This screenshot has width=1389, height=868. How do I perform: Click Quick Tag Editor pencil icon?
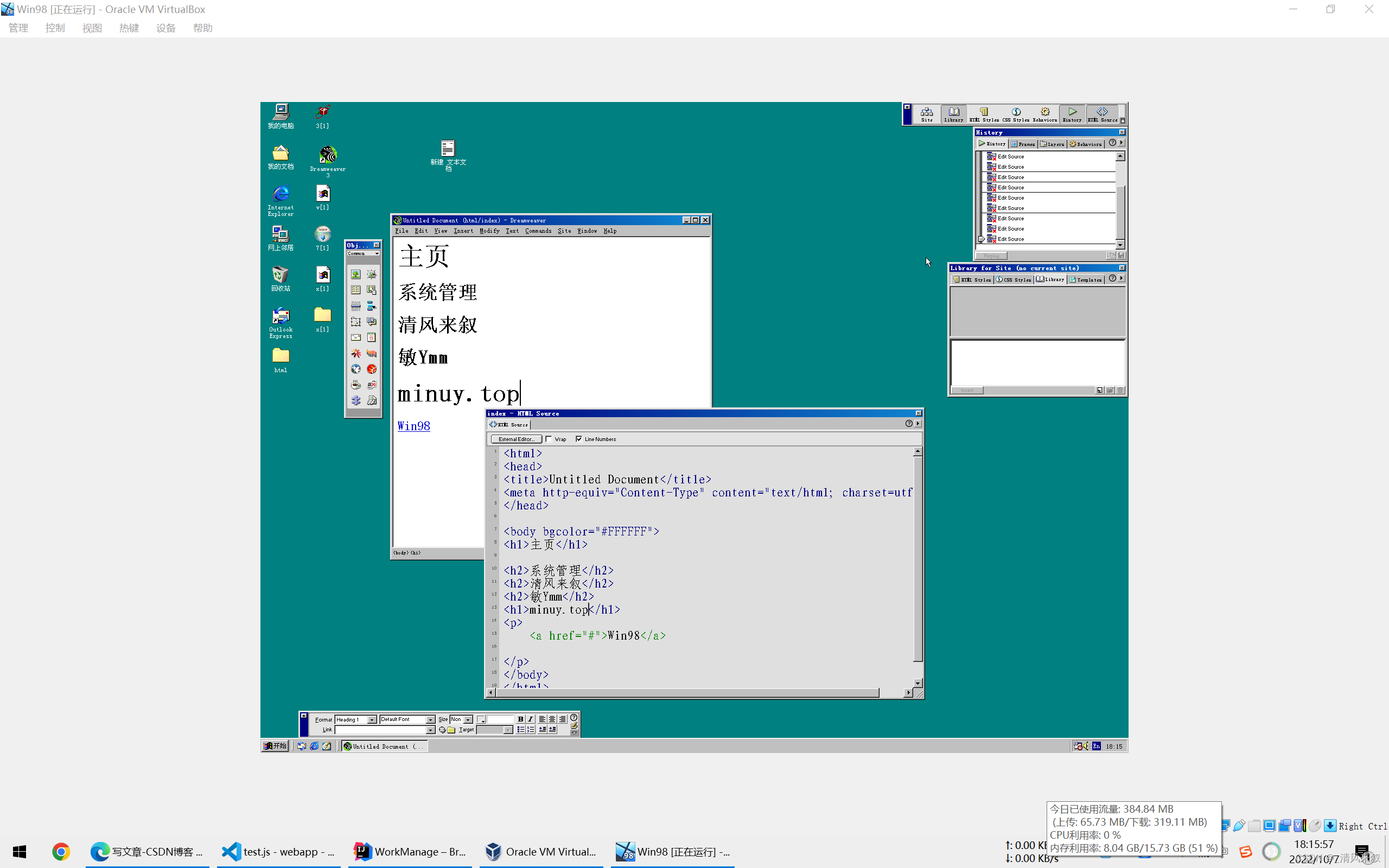tap(575, 726)
